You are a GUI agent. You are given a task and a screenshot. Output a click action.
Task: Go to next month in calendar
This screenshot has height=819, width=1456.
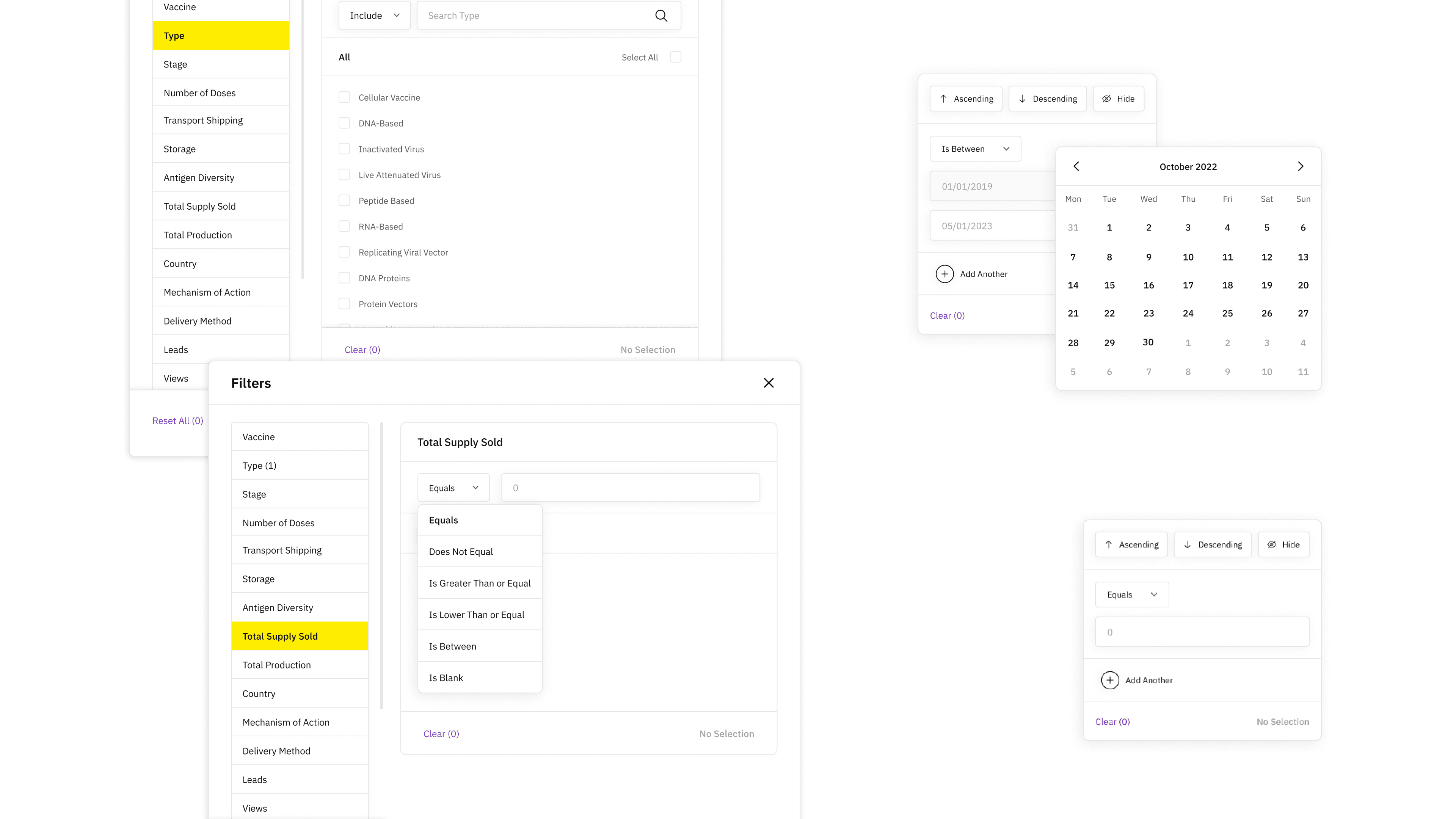click(x=1300, y=166)
